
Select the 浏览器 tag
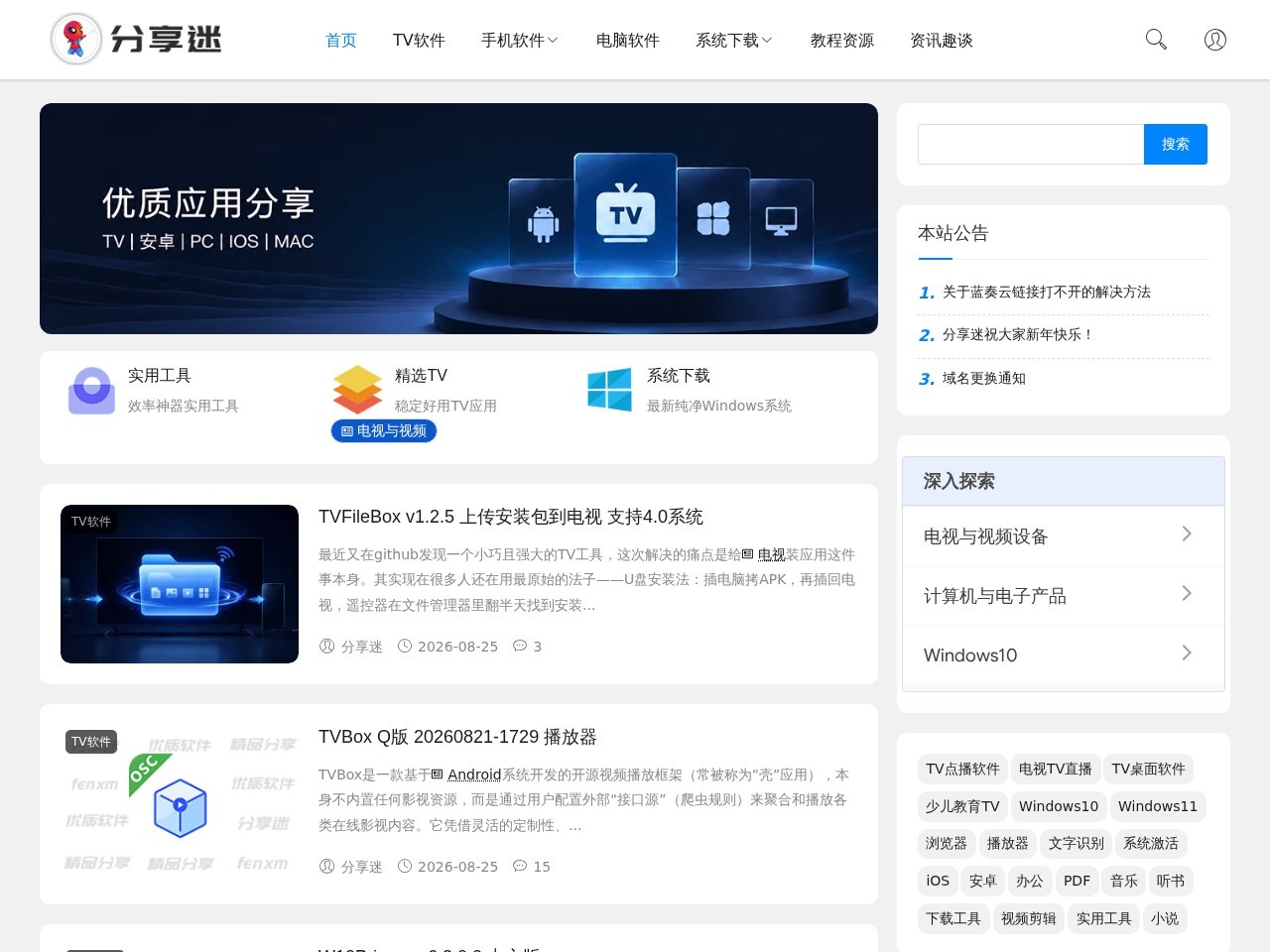click(x=947, y=843)
